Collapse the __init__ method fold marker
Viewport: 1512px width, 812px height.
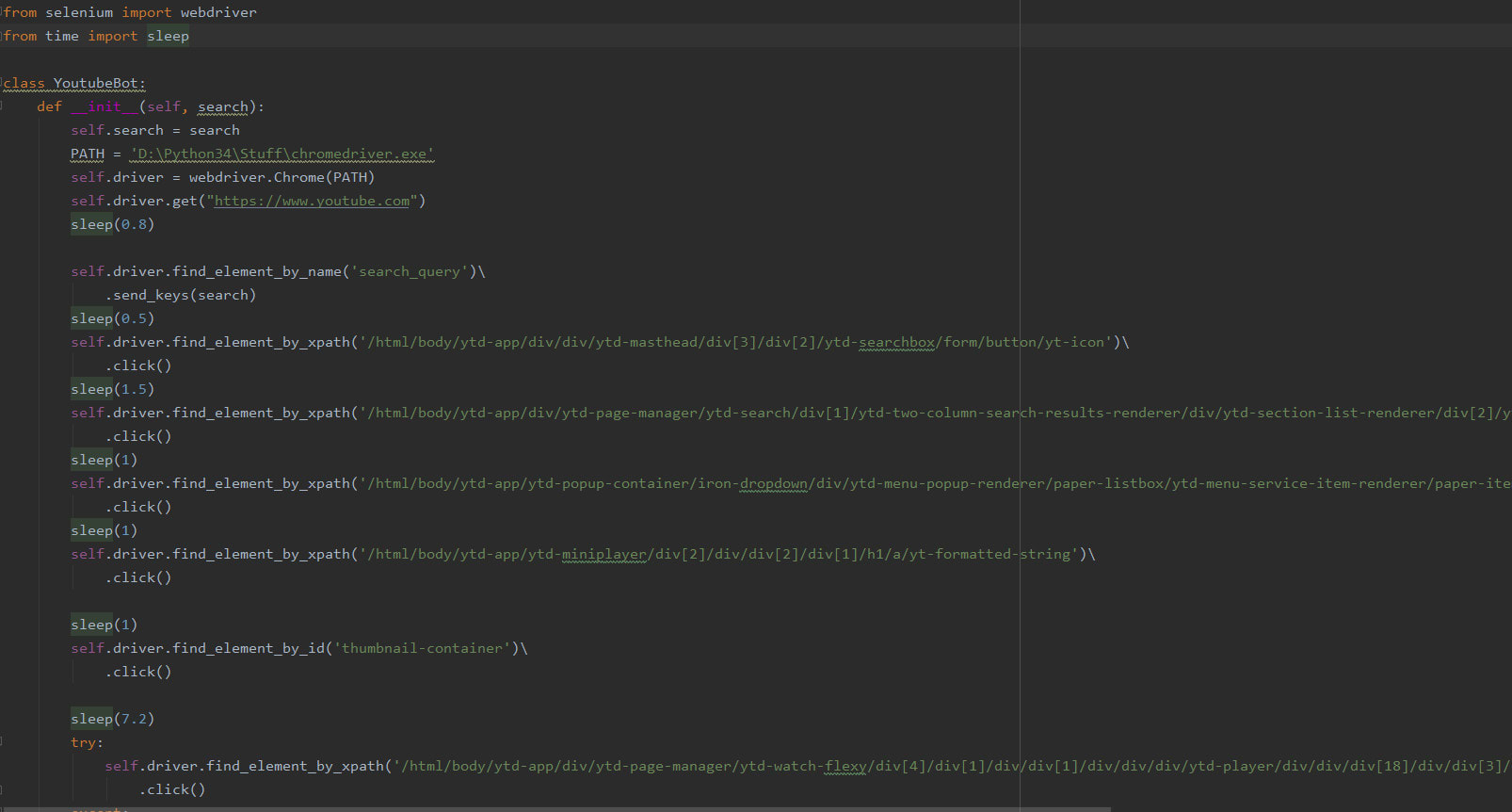click(x=2, y=106)
